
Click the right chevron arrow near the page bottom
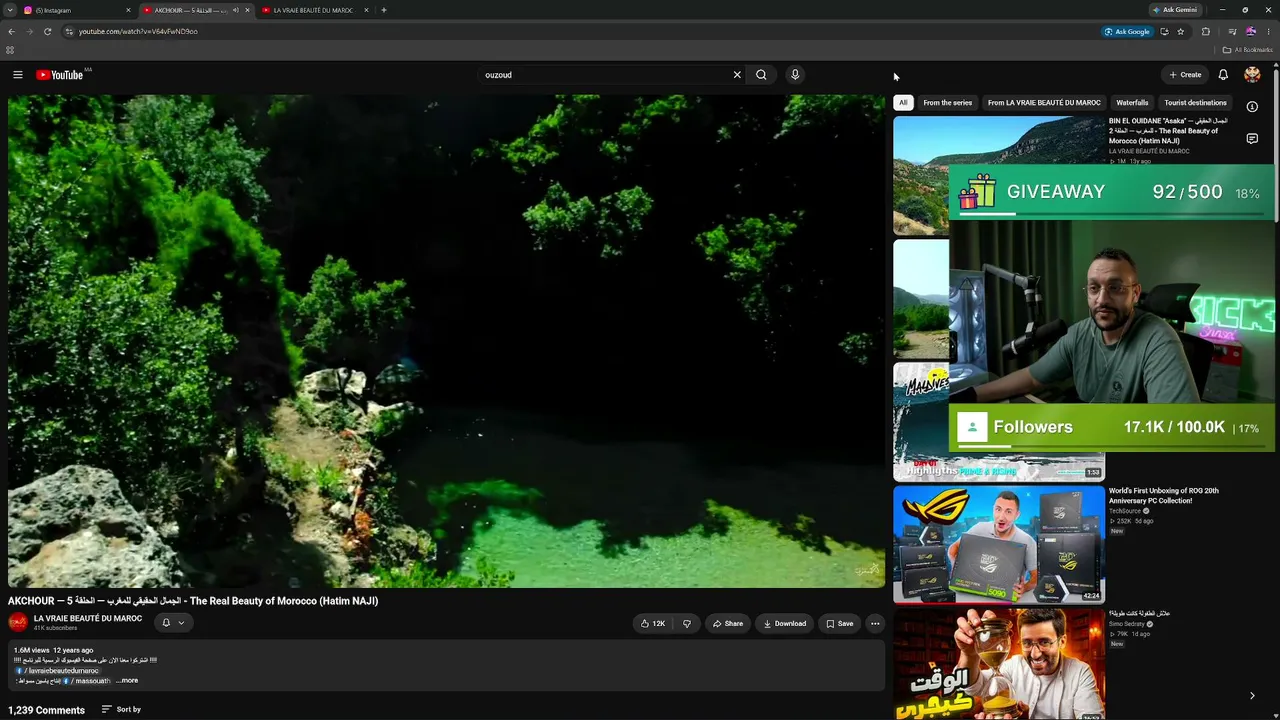pyautogui.click(x=1252, y=696)
